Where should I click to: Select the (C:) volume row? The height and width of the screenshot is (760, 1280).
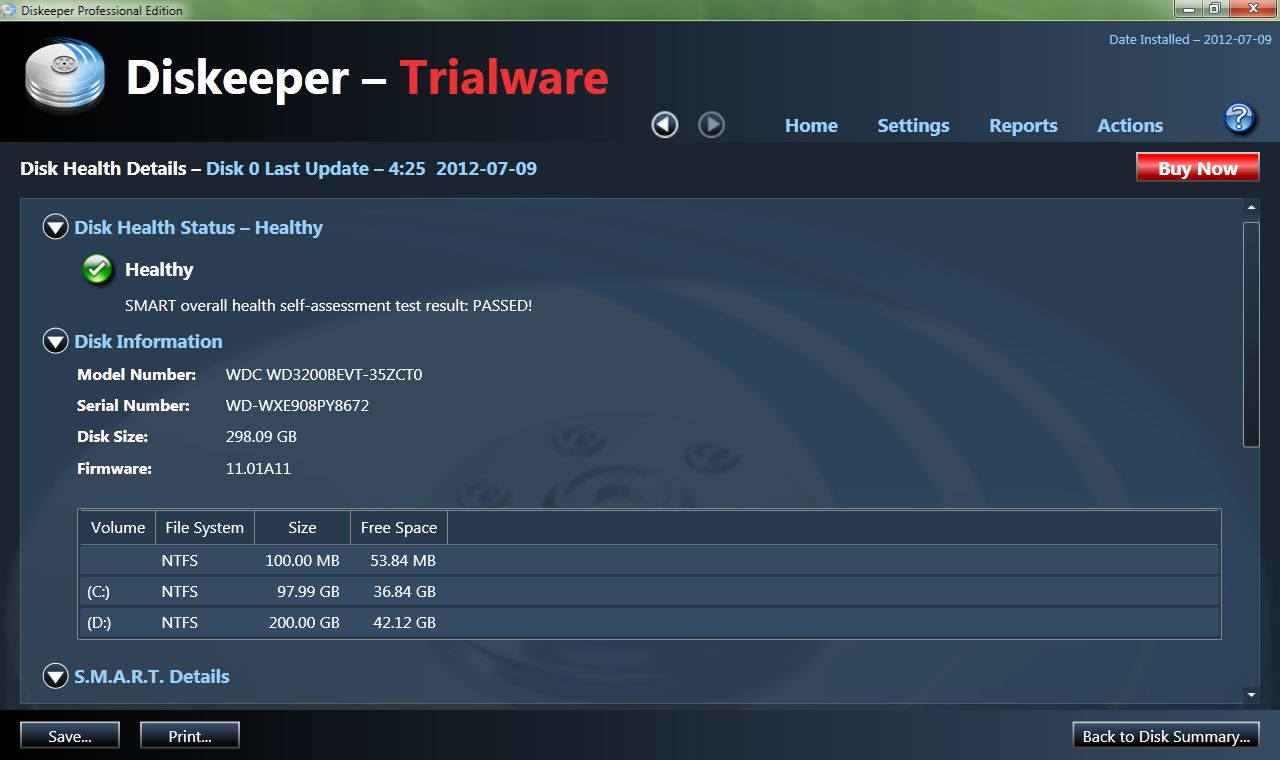[650, 592]
